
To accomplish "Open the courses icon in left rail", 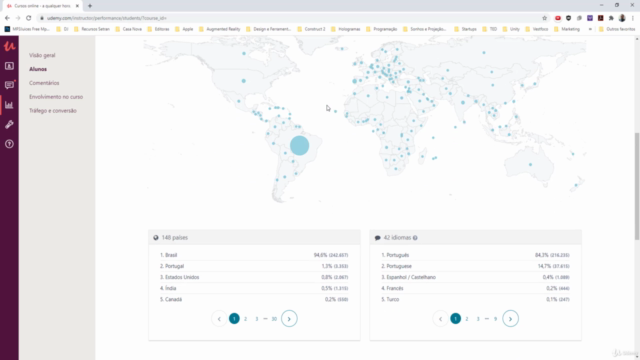I will [9, 66].
